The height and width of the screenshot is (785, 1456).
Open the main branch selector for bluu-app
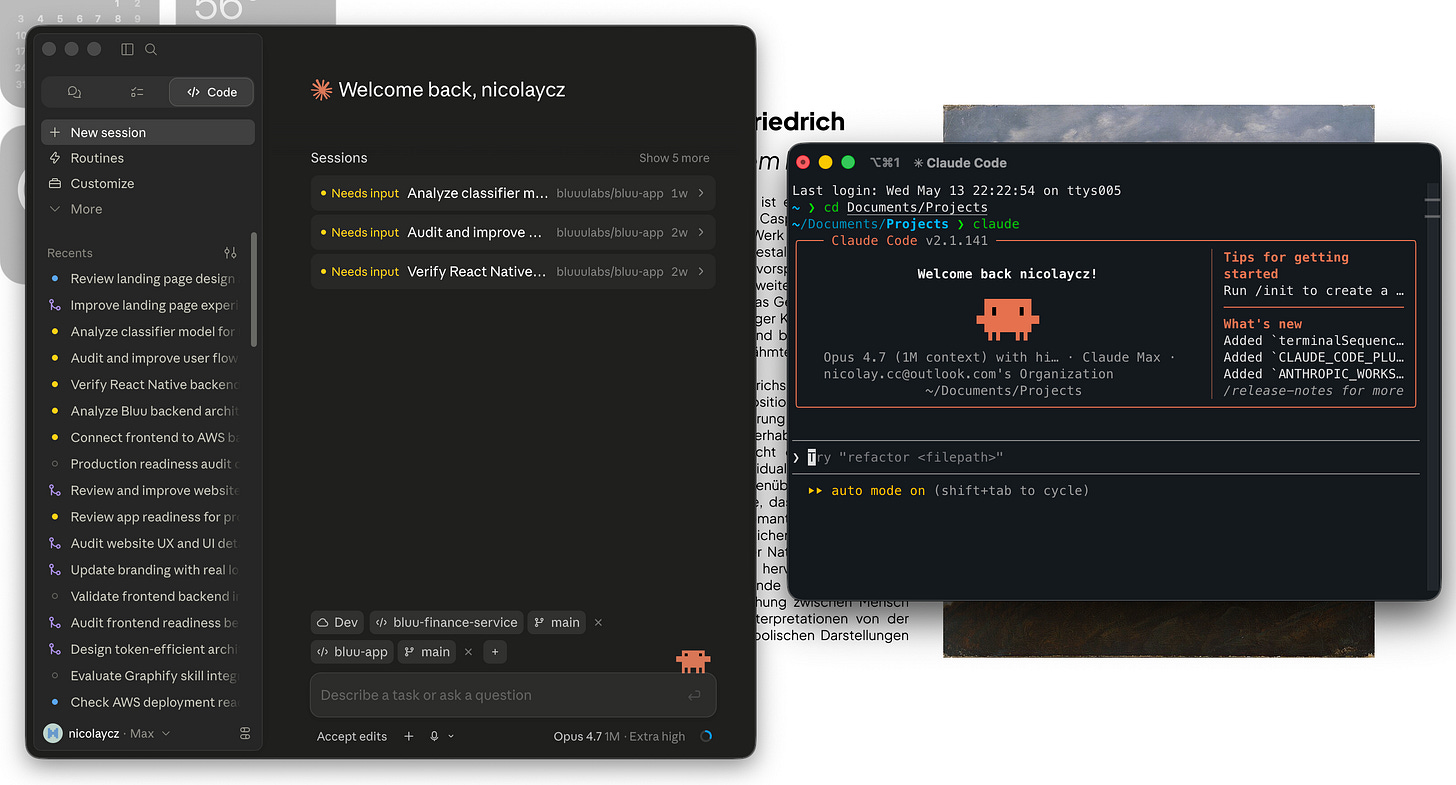(x=427, y=652)
